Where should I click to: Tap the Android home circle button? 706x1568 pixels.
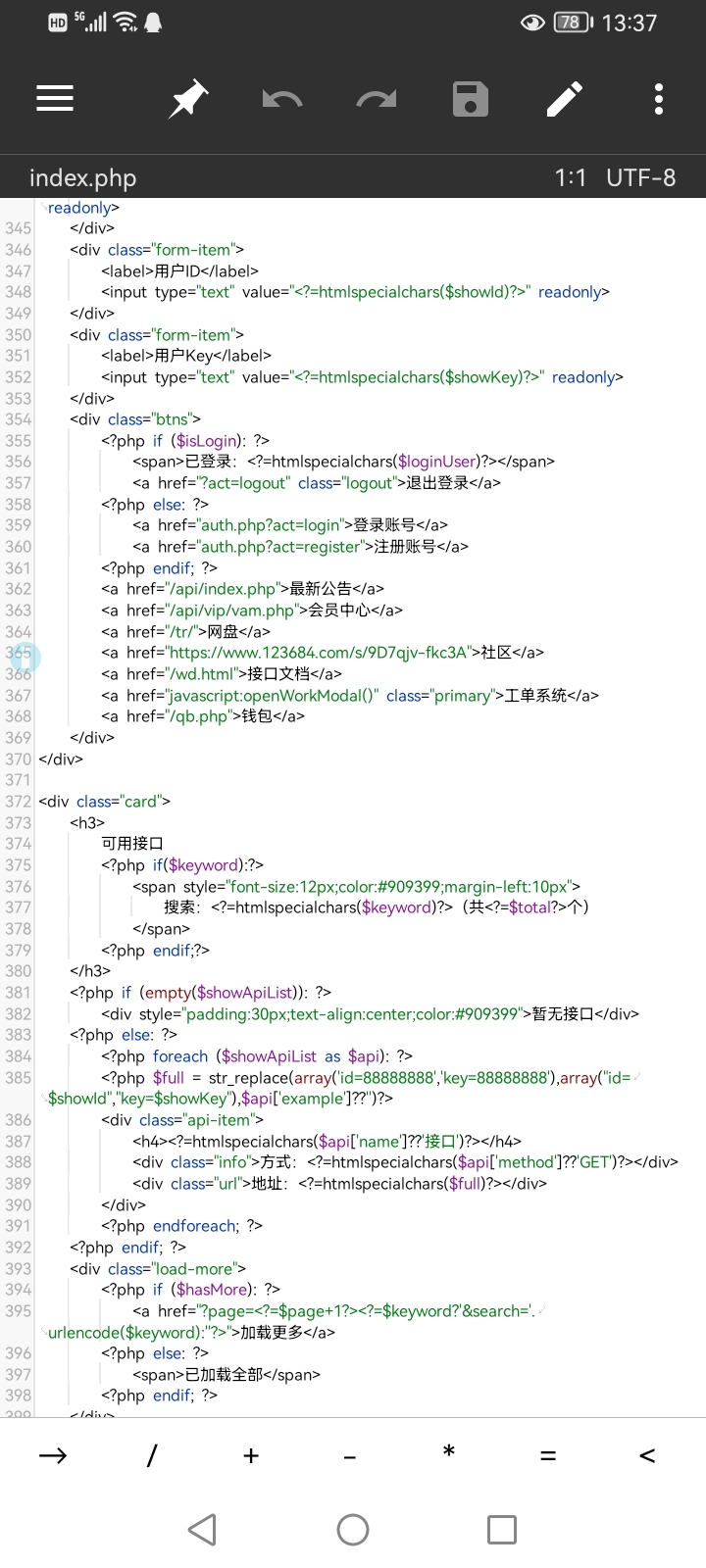tap(353, 1530)
